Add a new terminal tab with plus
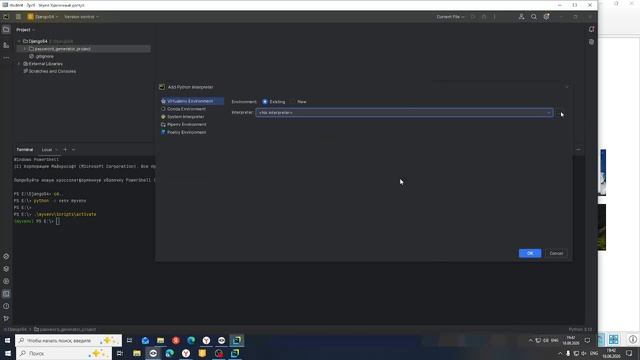This screenshot has height=360, width=640. (x=65, y=149)
